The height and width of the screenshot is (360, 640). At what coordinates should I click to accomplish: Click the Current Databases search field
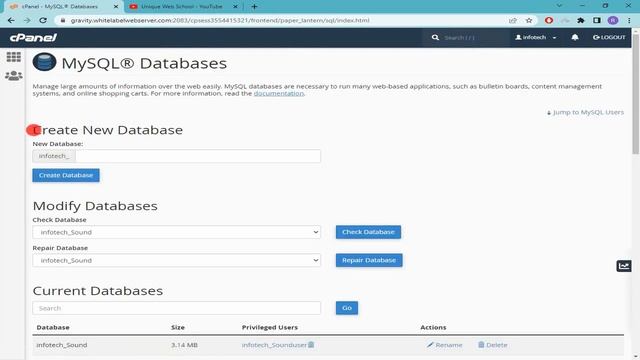pos(176,308)
